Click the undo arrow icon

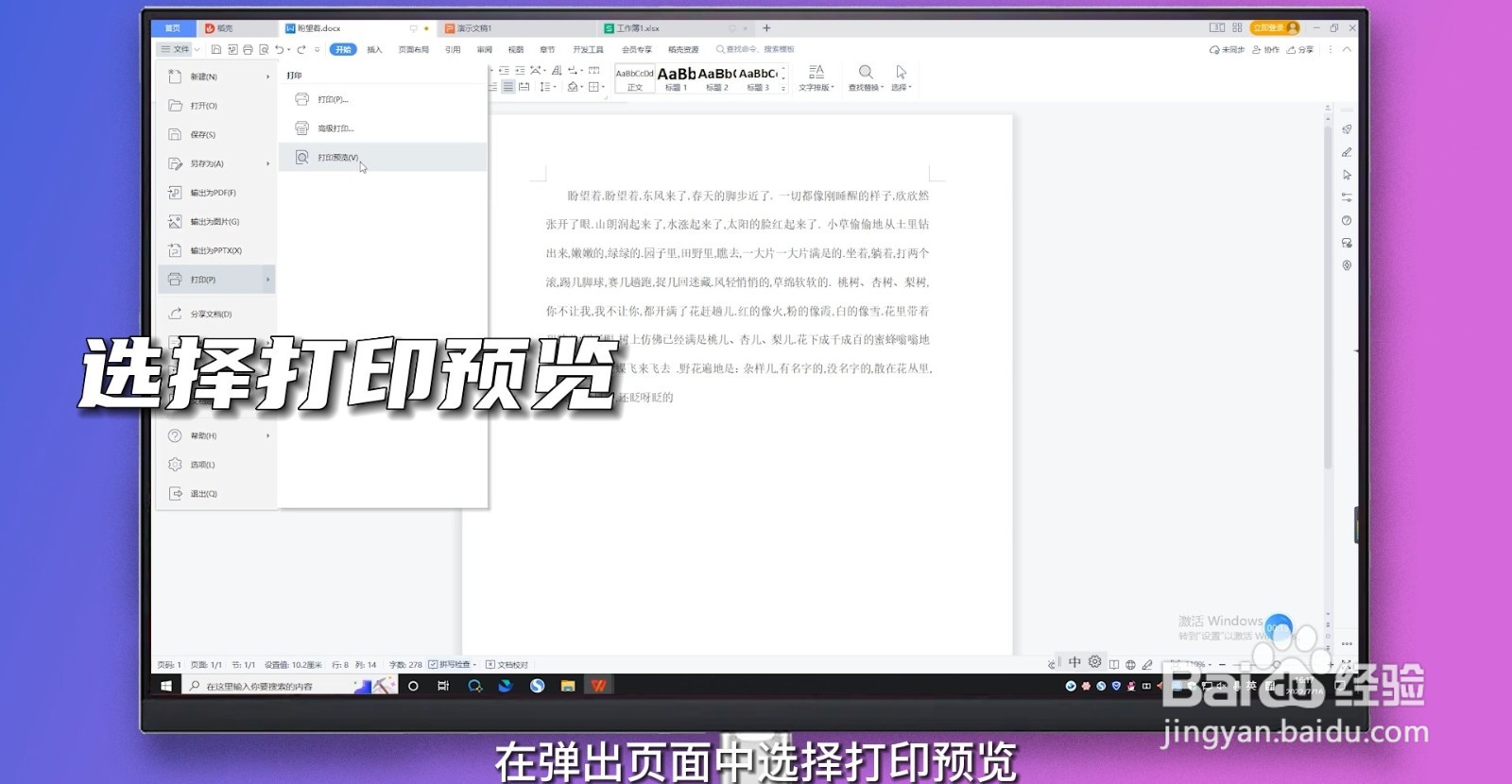tap(280, 49)
